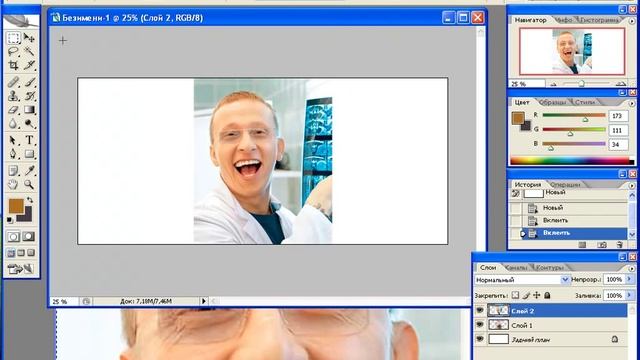Select the Blur tool
Viewport: 640px width, 360px height.
click(x=13, y=124)
